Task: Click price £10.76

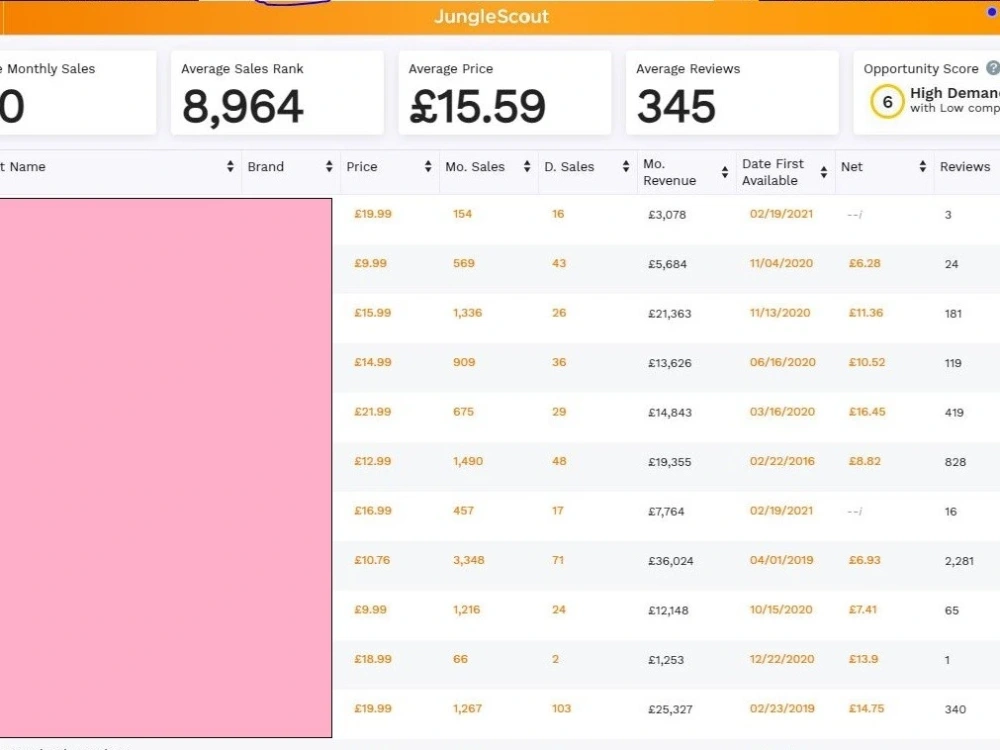Action: (372, 560)
